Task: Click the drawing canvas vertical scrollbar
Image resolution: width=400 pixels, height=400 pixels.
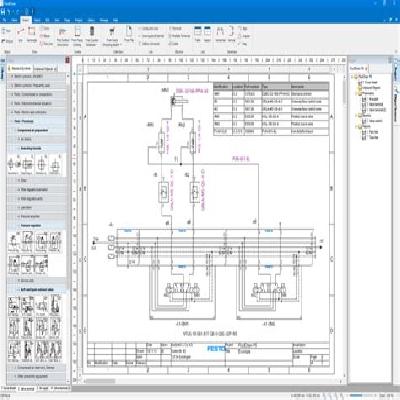Action: pos(344,93)
